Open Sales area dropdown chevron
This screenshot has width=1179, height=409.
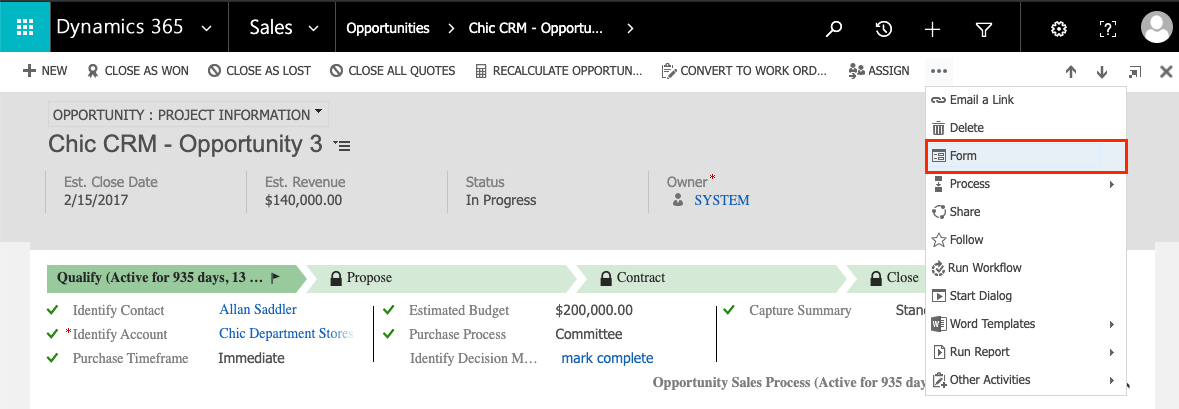pyautogui.click(x=313, y=29)
